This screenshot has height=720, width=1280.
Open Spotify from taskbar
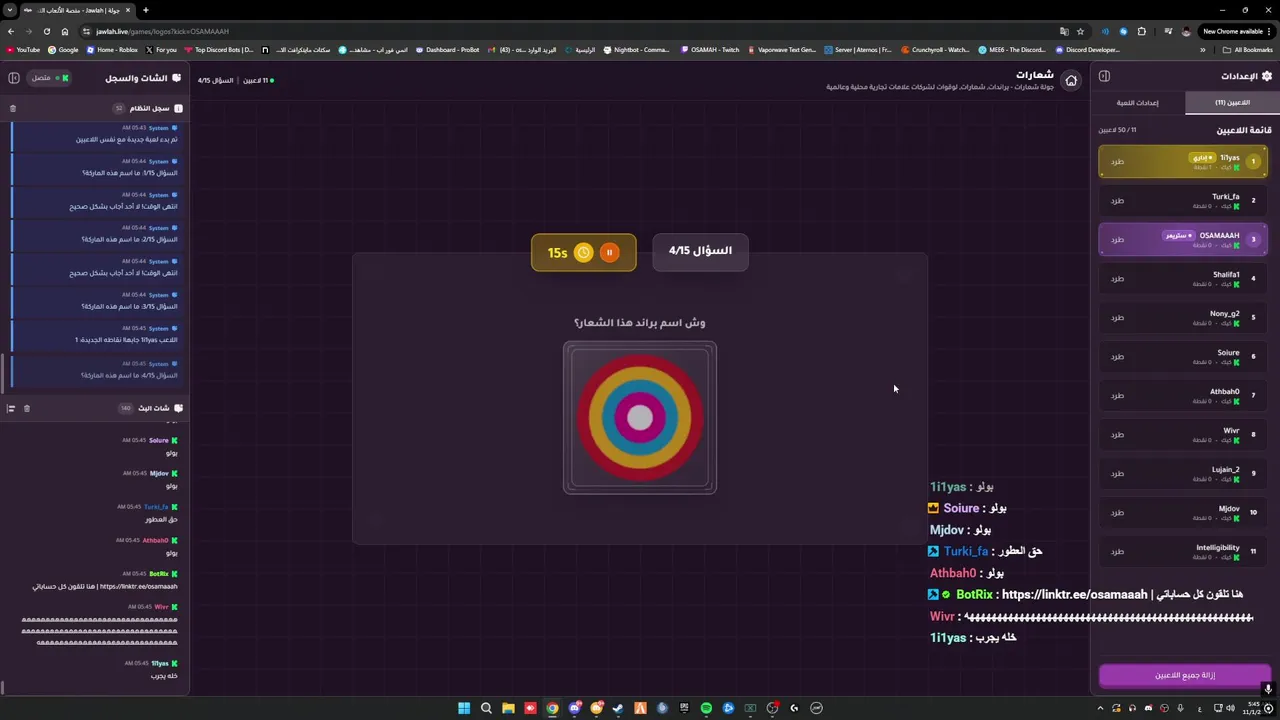[706, 708]
